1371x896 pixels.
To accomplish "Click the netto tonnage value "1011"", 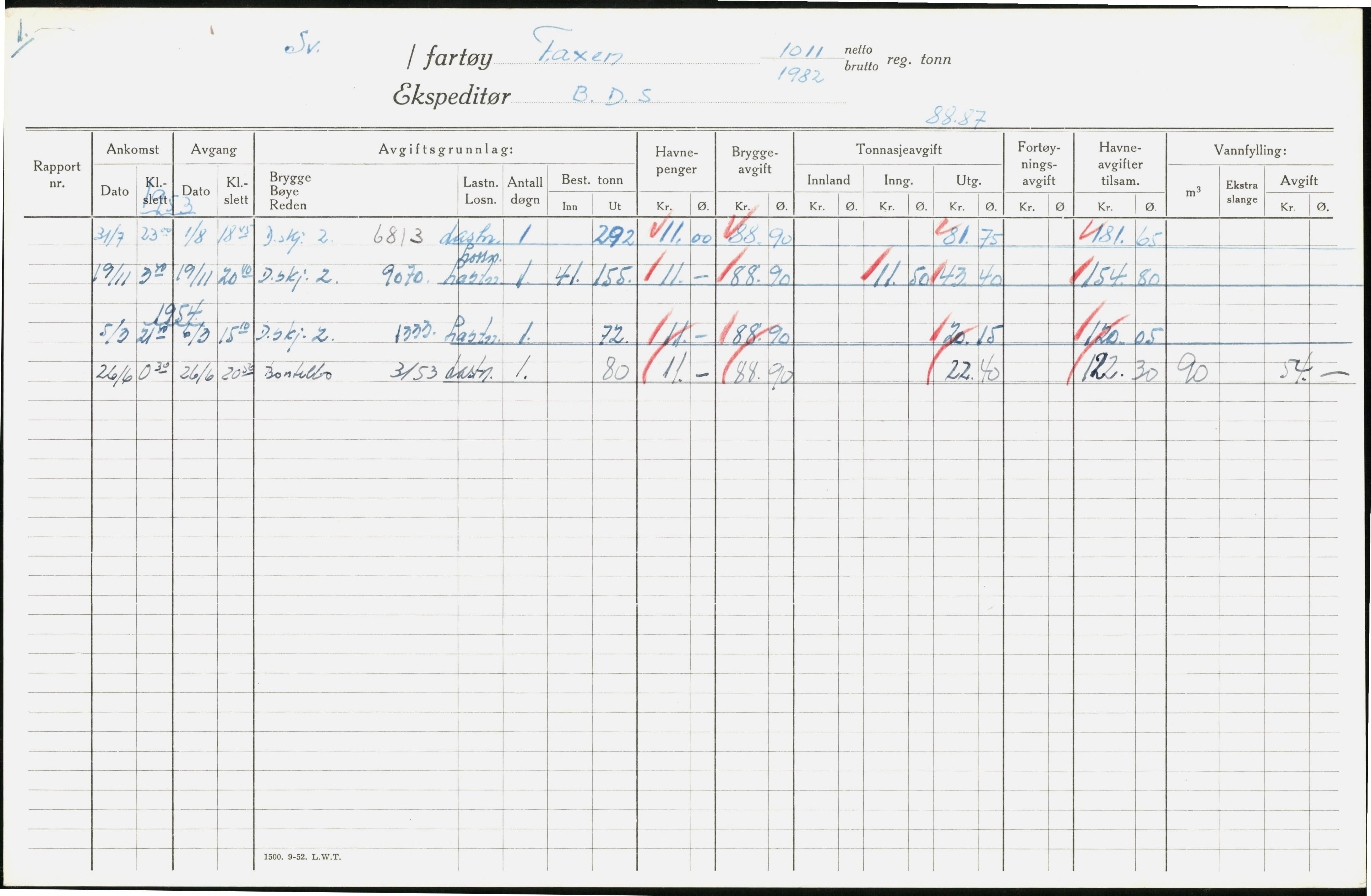I will (x=801, y=51).
